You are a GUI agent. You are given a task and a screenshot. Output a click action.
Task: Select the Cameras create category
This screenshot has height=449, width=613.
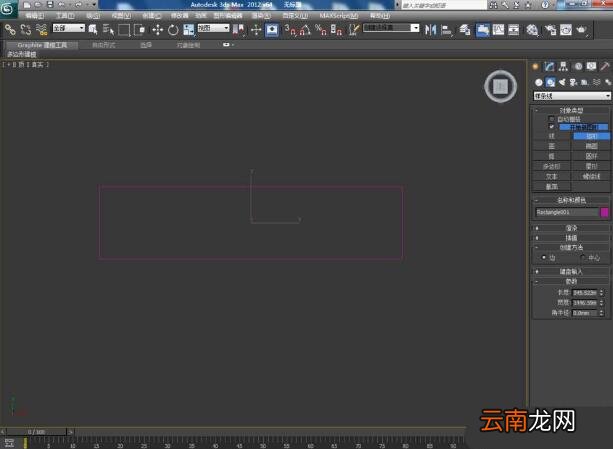(573, 82)
